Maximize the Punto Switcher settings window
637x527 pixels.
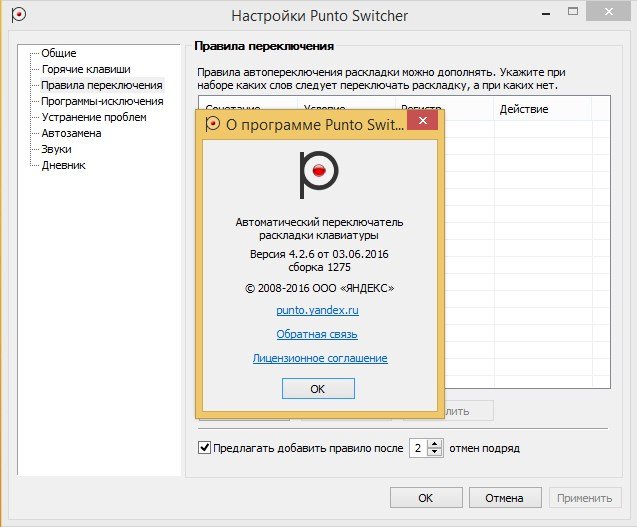coord(573,11)
